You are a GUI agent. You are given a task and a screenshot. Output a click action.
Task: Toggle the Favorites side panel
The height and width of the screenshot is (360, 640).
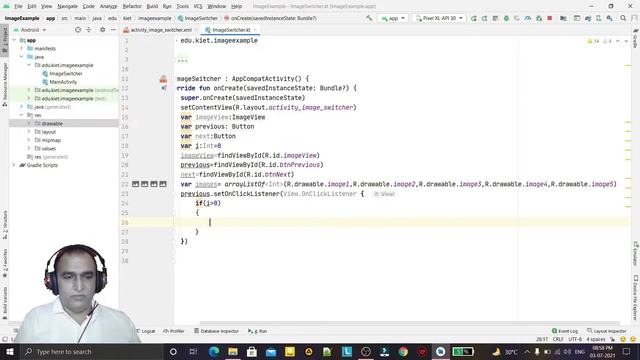pyautogui.click(x=4, y=263)
